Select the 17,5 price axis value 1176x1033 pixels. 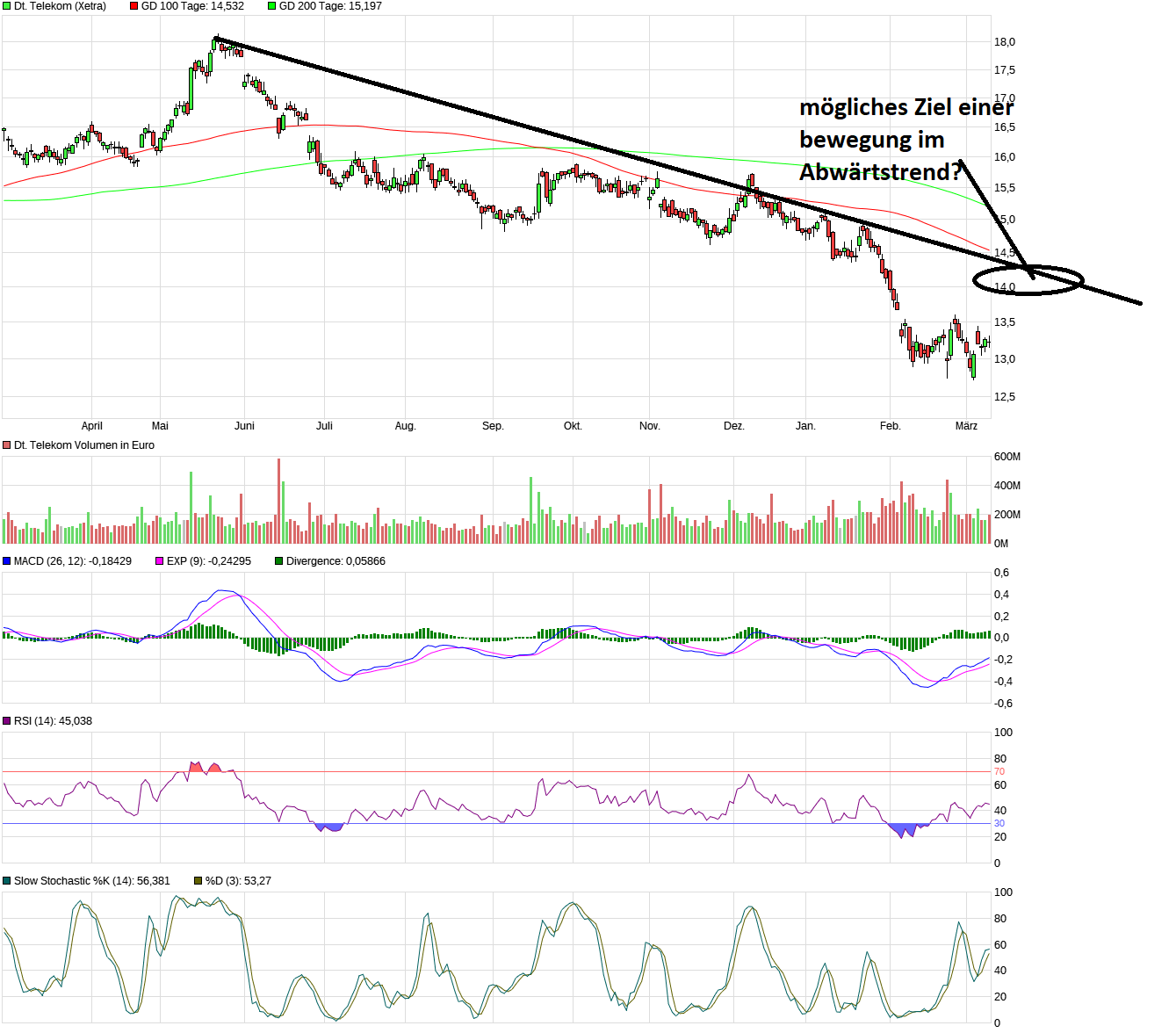pyautogui.click(x=1005, y=70)
